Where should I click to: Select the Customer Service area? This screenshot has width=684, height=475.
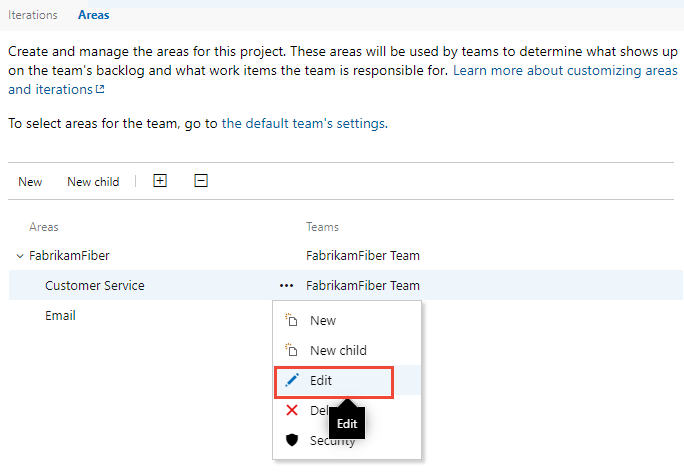95,286
